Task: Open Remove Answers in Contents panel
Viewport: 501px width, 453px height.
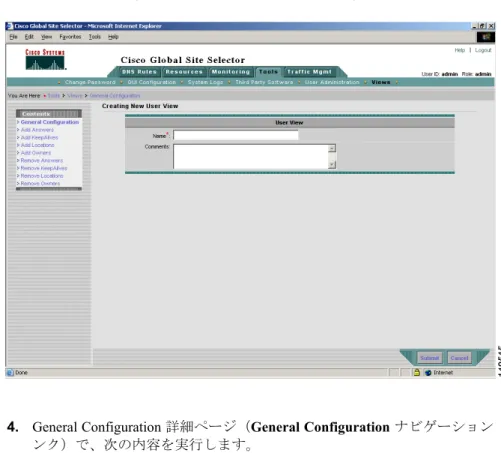Action: (x=42, y=160)
